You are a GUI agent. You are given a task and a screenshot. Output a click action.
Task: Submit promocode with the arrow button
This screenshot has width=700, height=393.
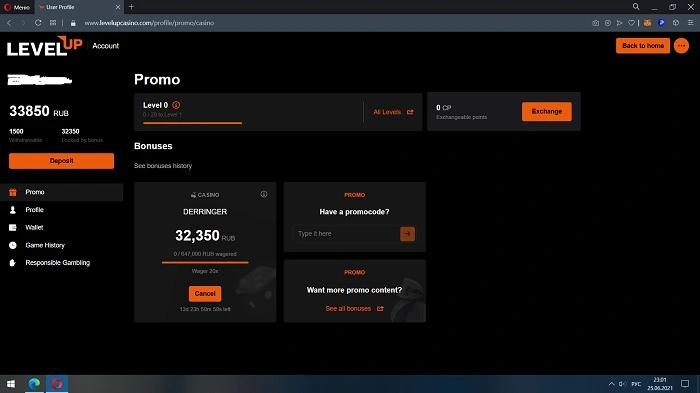(407, 234)
